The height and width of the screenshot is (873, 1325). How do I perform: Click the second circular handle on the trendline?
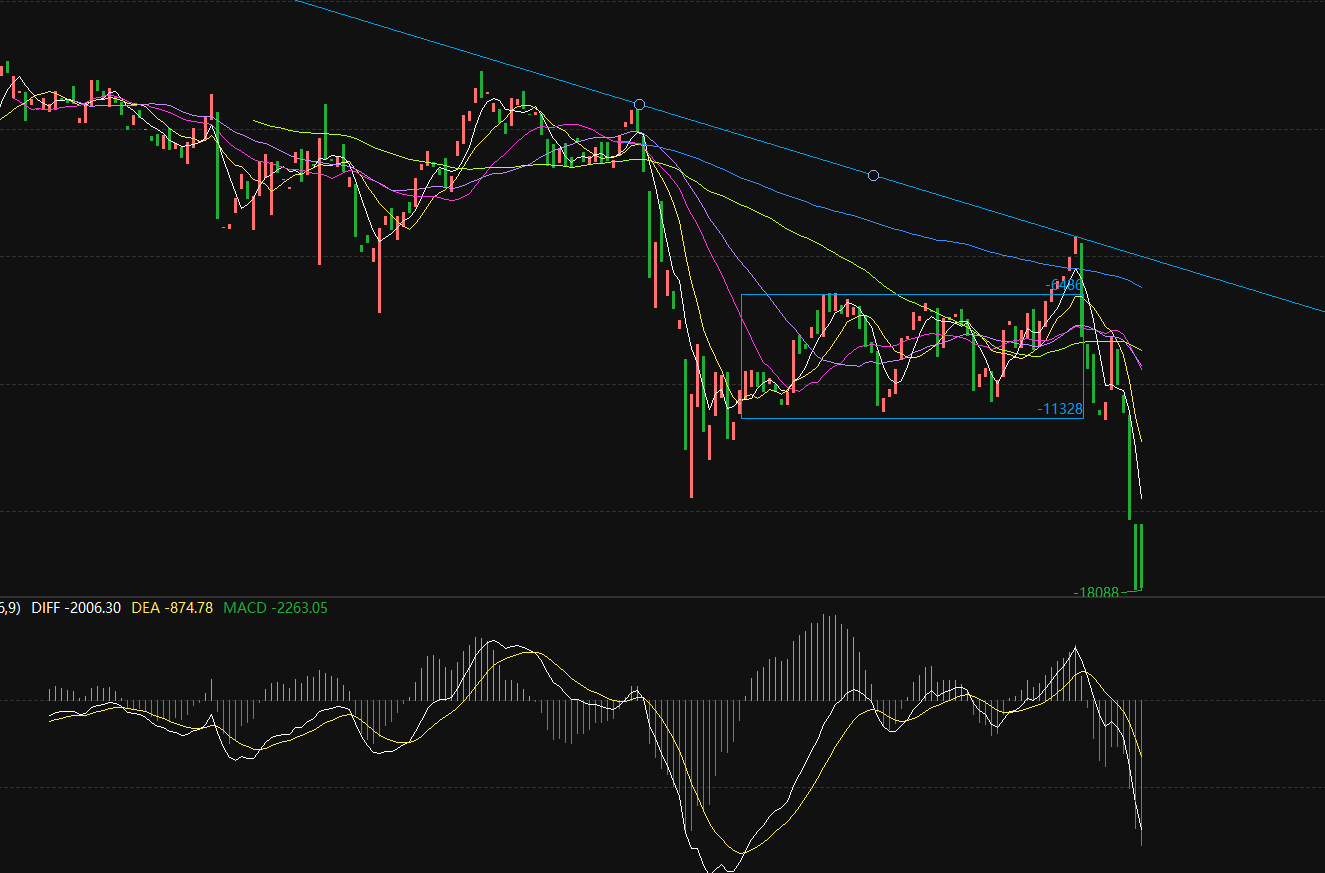pos(873,176)
